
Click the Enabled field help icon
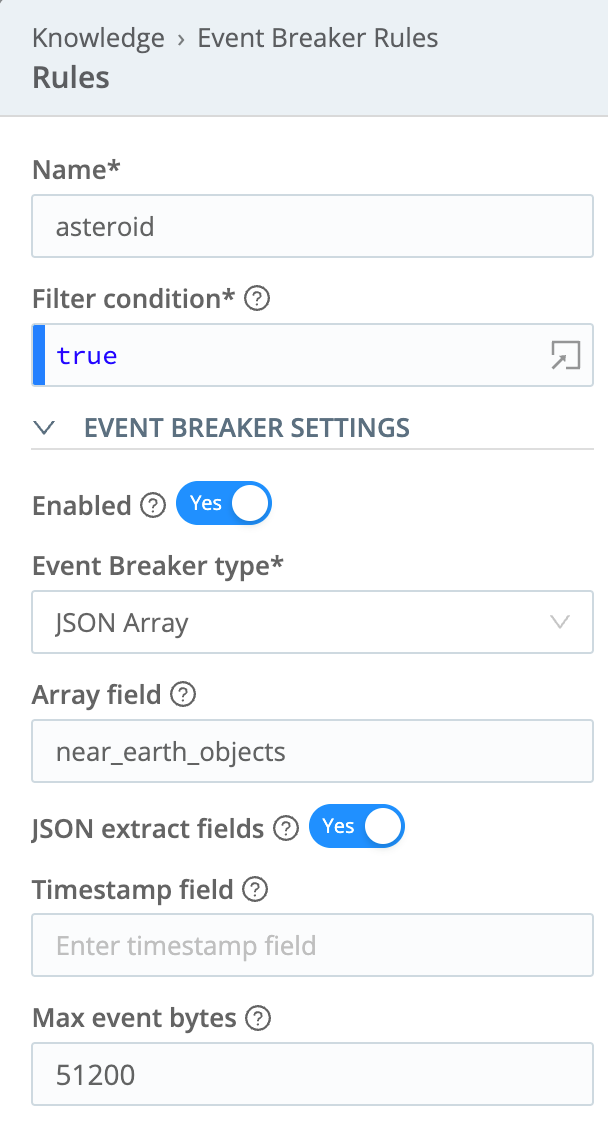point(152,507)
